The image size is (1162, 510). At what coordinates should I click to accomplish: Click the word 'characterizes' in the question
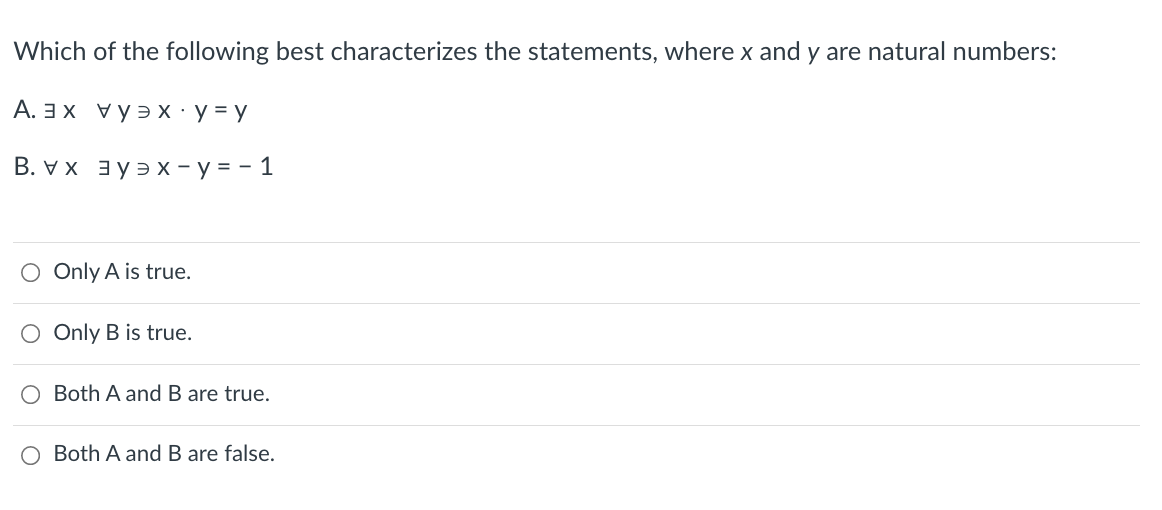[x=404, y=52]
